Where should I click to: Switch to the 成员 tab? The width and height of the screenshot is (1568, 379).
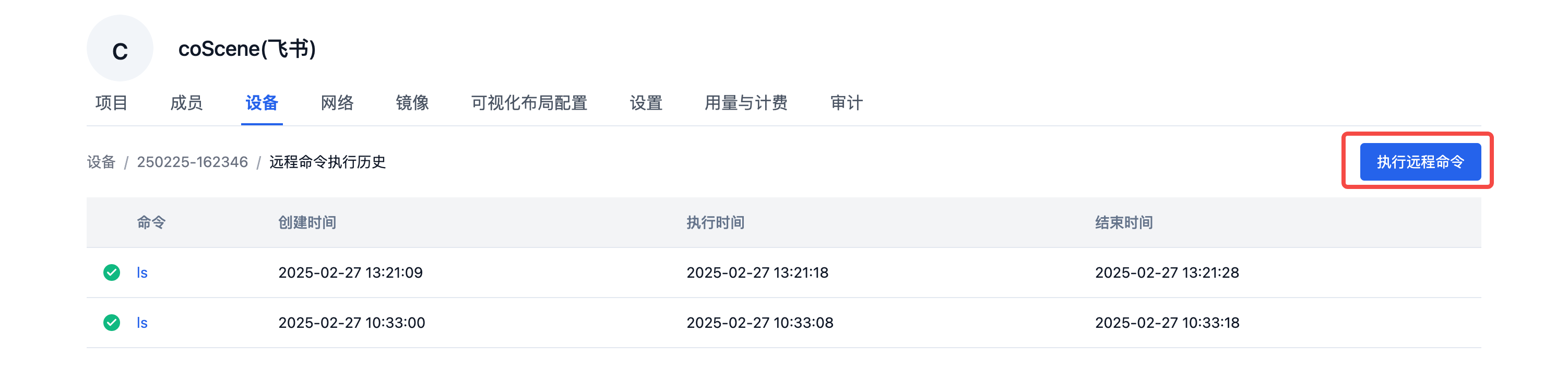coord(186,103)
